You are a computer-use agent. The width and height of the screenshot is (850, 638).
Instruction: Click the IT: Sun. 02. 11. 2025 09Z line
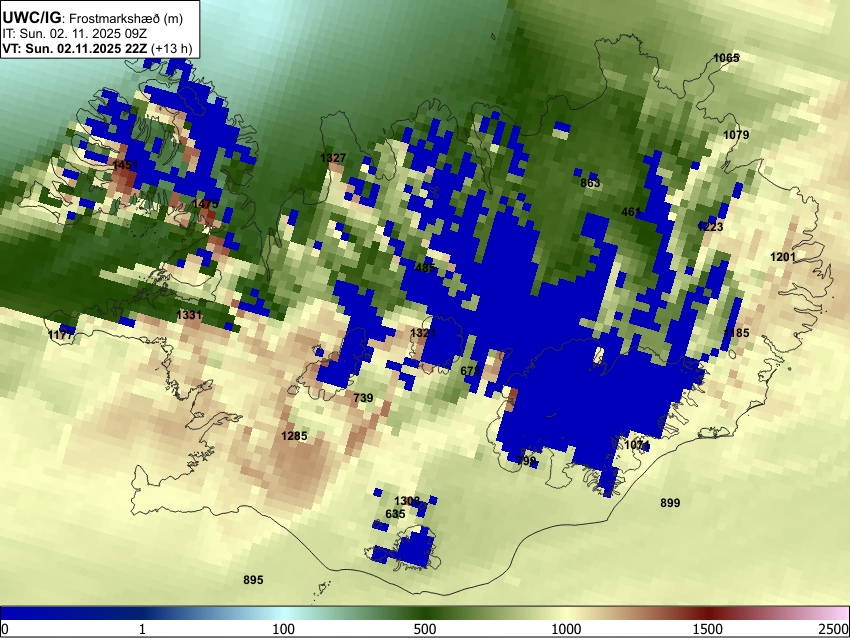74,33
